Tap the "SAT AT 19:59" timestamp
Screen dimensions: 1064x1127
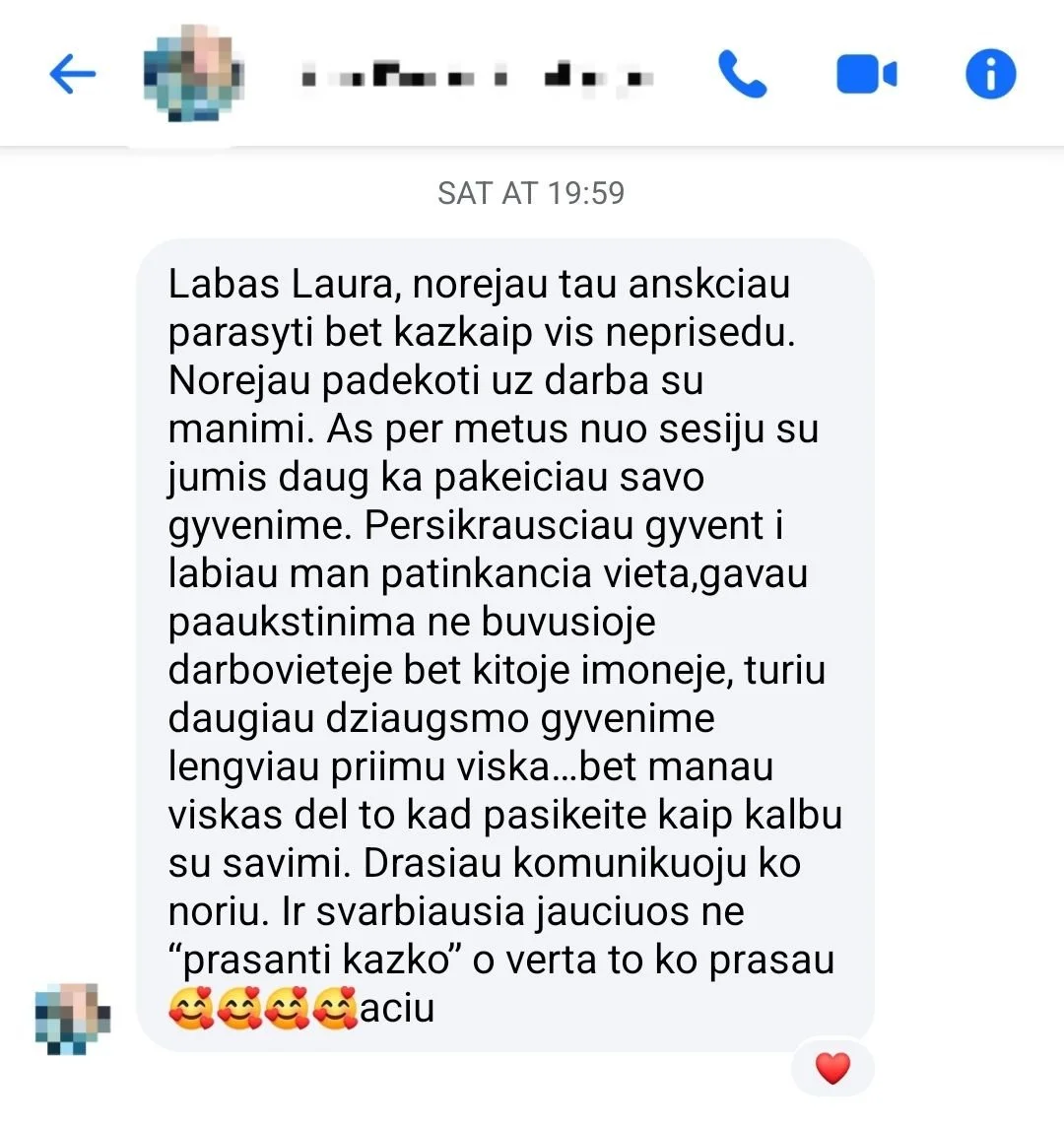tap(531, 193)
